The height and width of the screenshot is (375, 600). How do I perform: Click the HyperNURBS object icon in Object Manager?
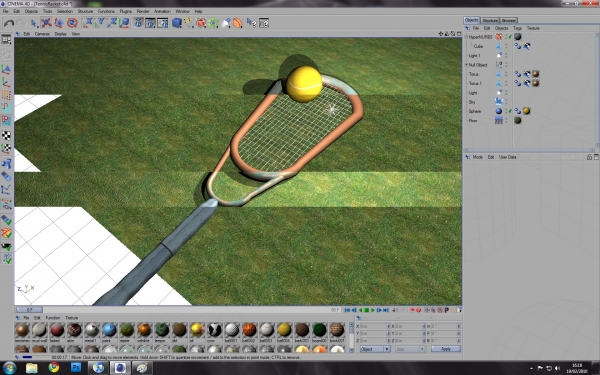pos(499,37)
